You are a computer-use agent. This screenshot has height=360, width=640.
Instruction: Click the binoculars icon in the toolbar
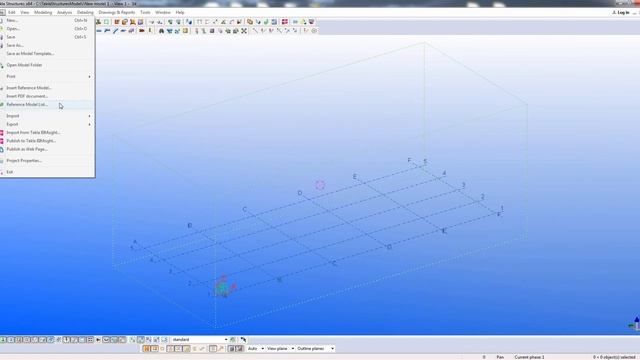click(x=161, y=31)
